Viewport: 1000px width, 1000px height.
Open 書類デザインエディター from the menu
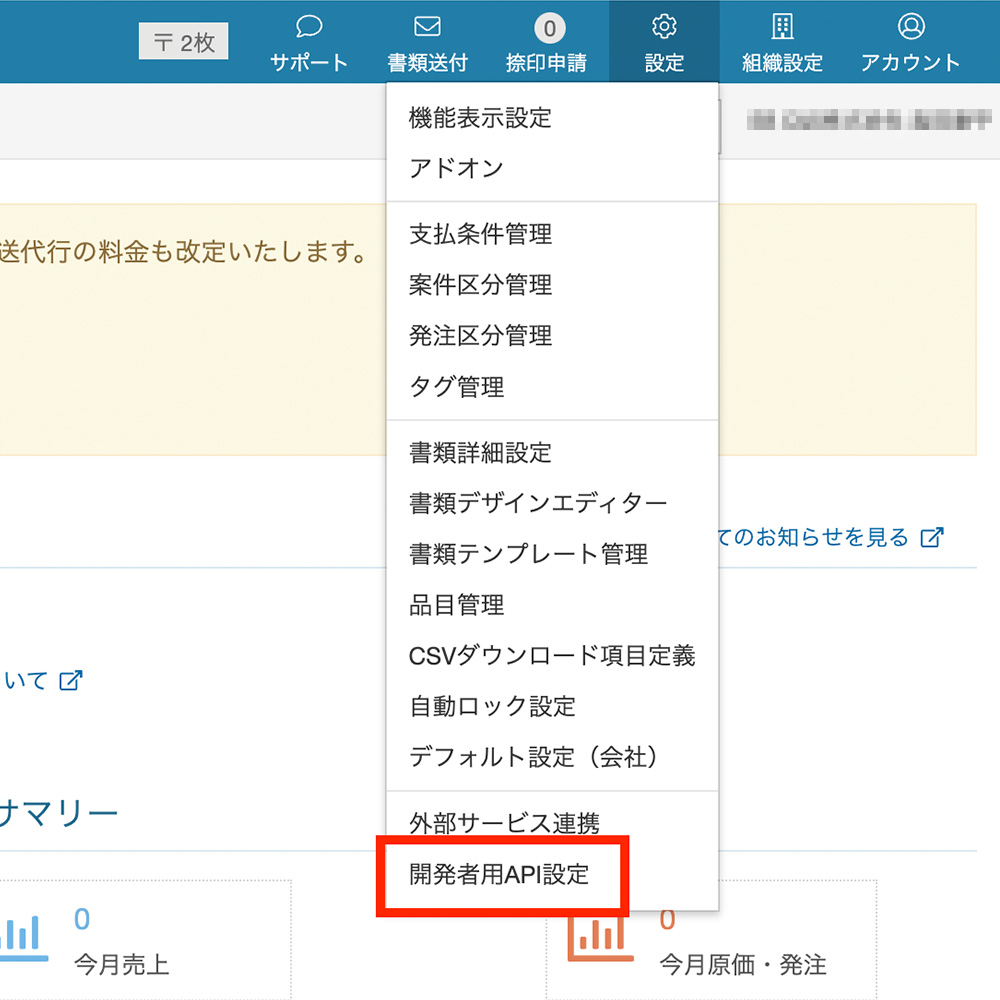click(537, 503)
